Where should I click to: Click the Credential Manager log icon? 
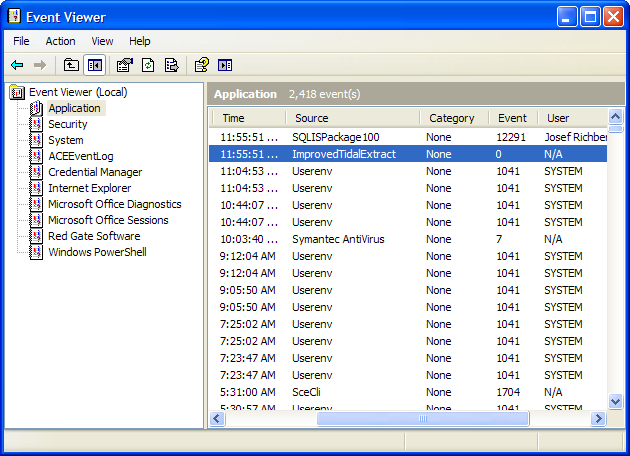pyautogui.click(x=37, y=172)
